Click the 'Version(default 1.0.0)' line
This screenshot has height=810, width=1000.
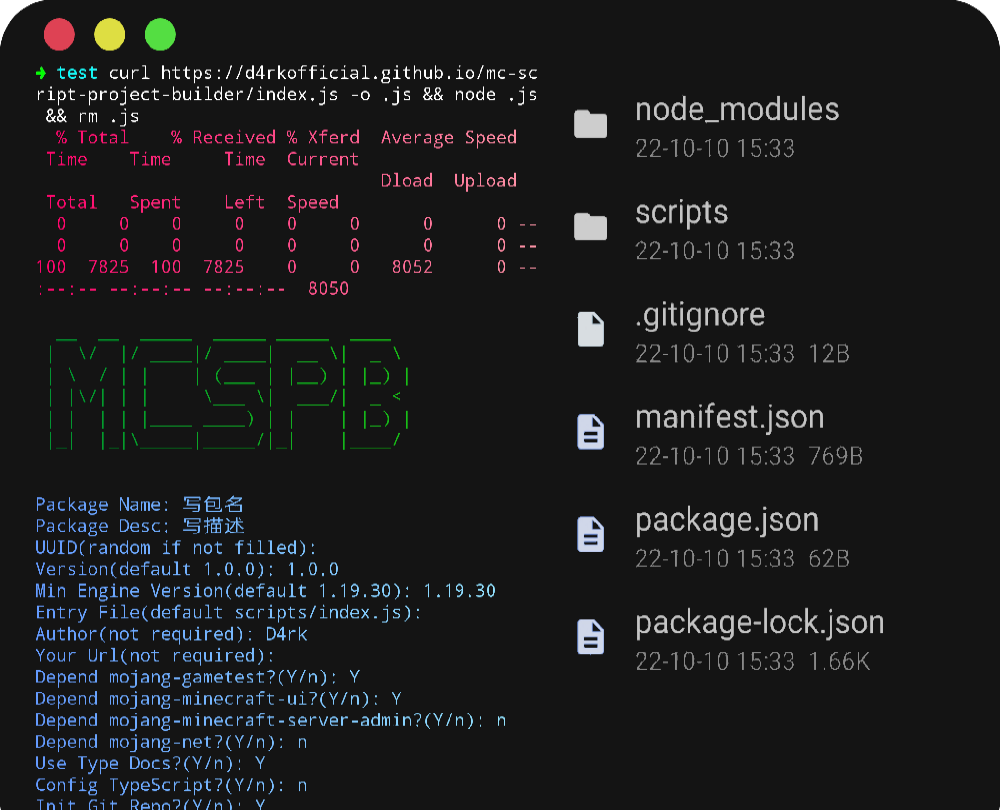[187, 569]
